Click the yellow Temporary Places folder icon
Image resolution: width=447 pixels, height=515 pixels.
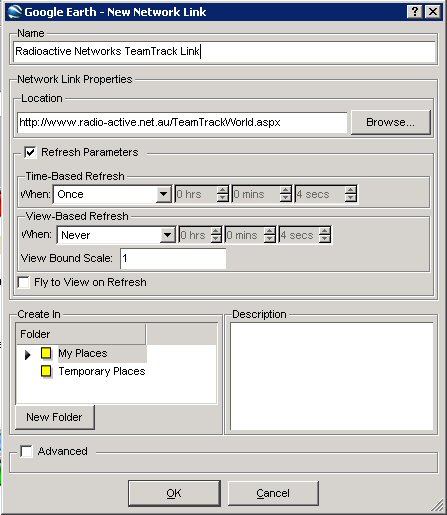[x=46, y=371]
